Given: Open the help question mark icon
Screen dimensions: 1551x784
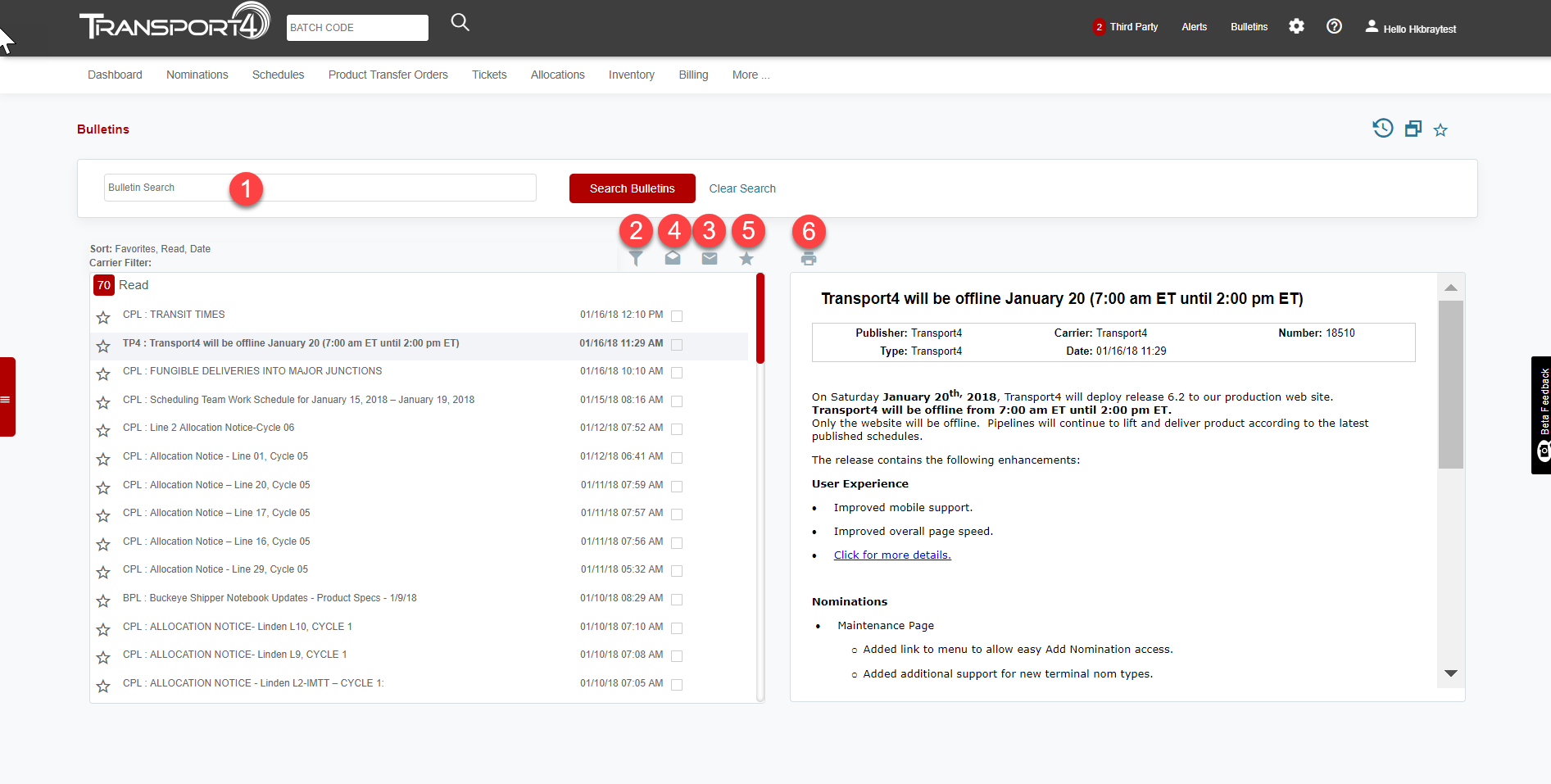Looking at the screenshot, I should tap(1334, 26).
